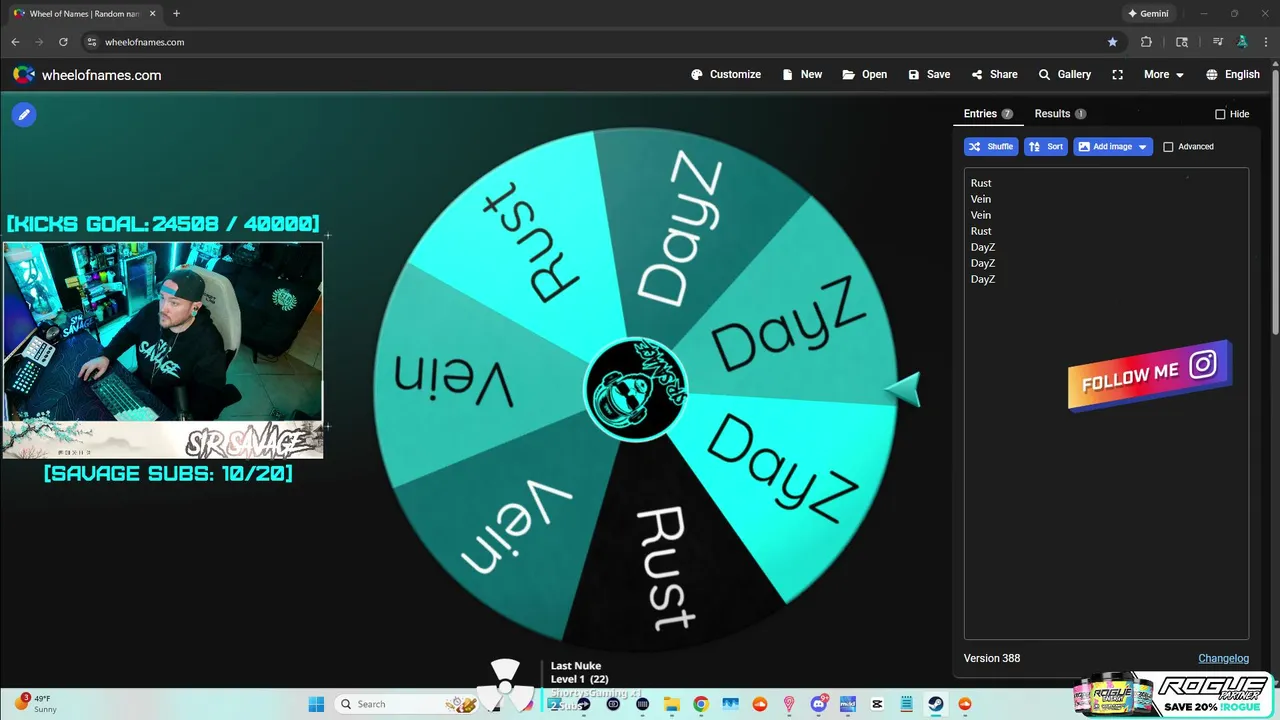This screenshot has width=1280, height=720.
Task: Click the Version 388 text
Action: 992,658
